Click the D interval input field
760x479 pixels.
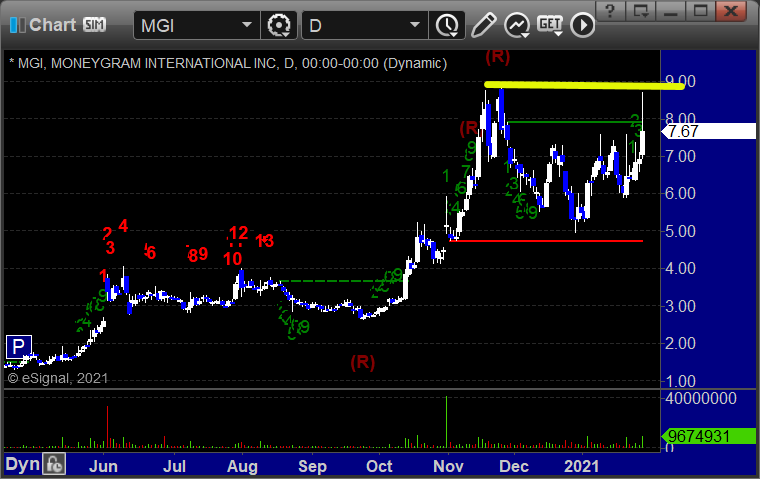tap(365, 25)
